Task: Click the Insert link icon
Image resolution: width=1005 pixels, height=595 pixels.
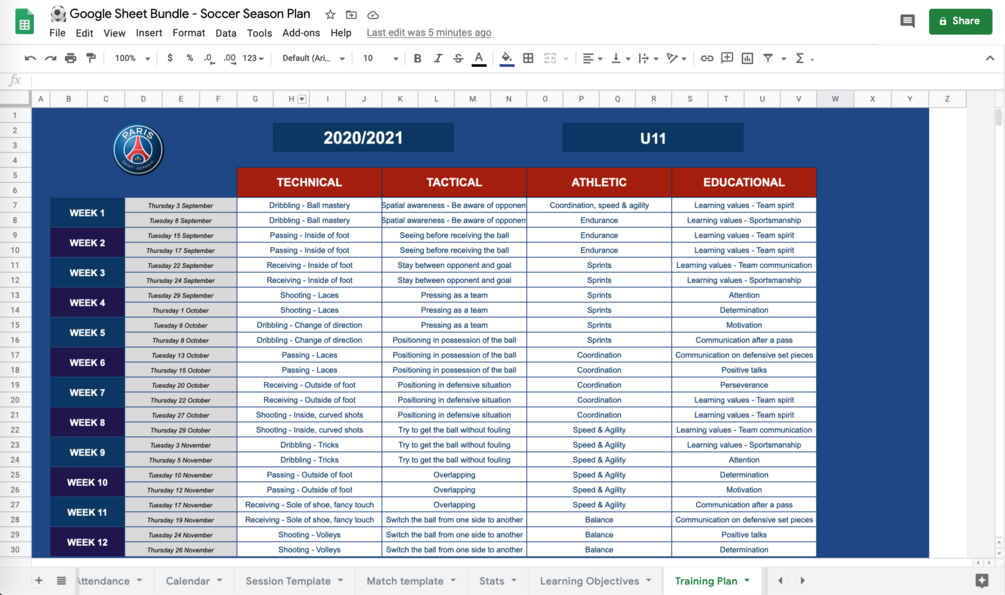Action: (x=707, y=58)
